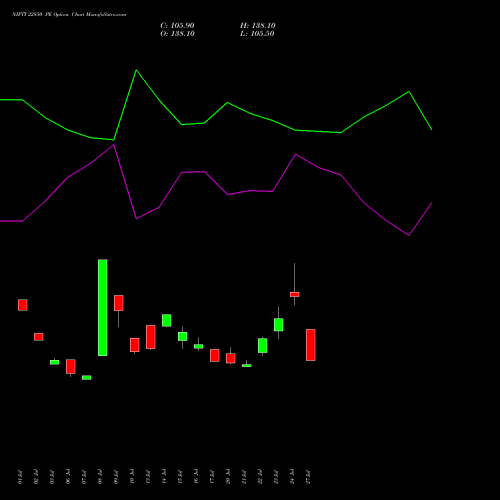The height and width of the screenshot is (500, 500).
Task: Click the 10 Jul date label
Action: click(132, 477)
